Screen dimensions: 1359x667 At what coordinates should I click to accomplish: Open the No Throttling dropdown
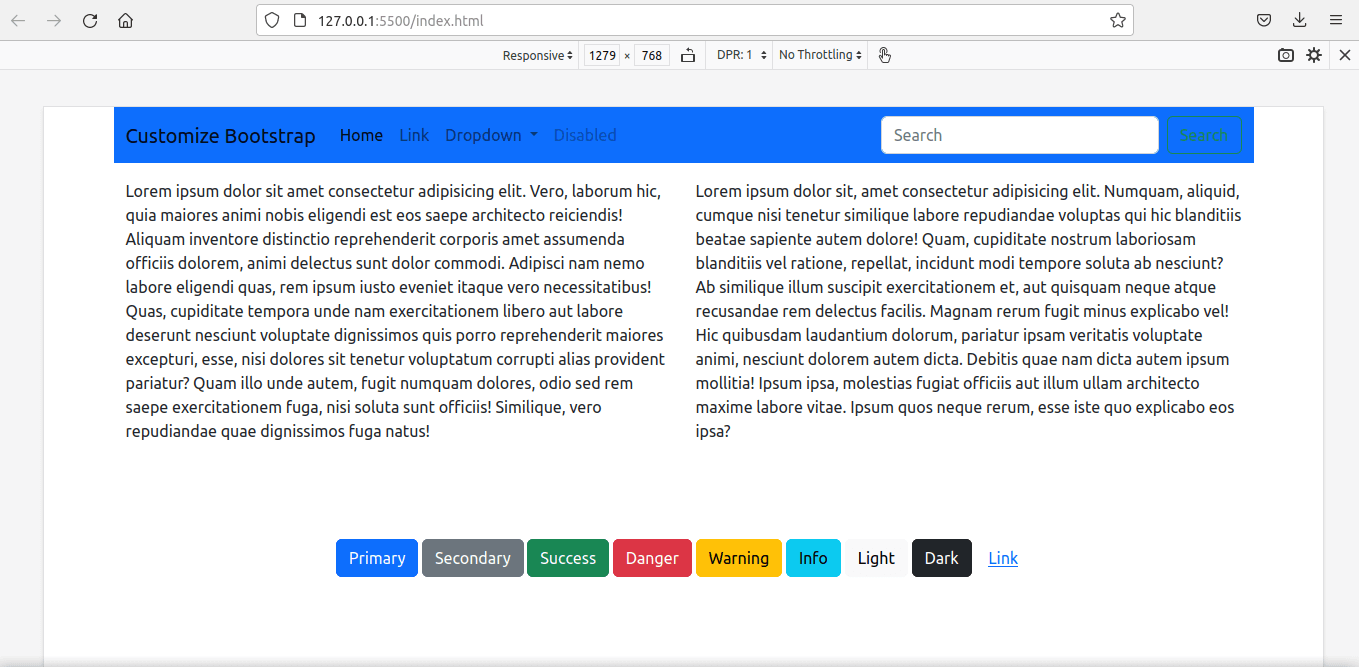[x=819, y=55]
